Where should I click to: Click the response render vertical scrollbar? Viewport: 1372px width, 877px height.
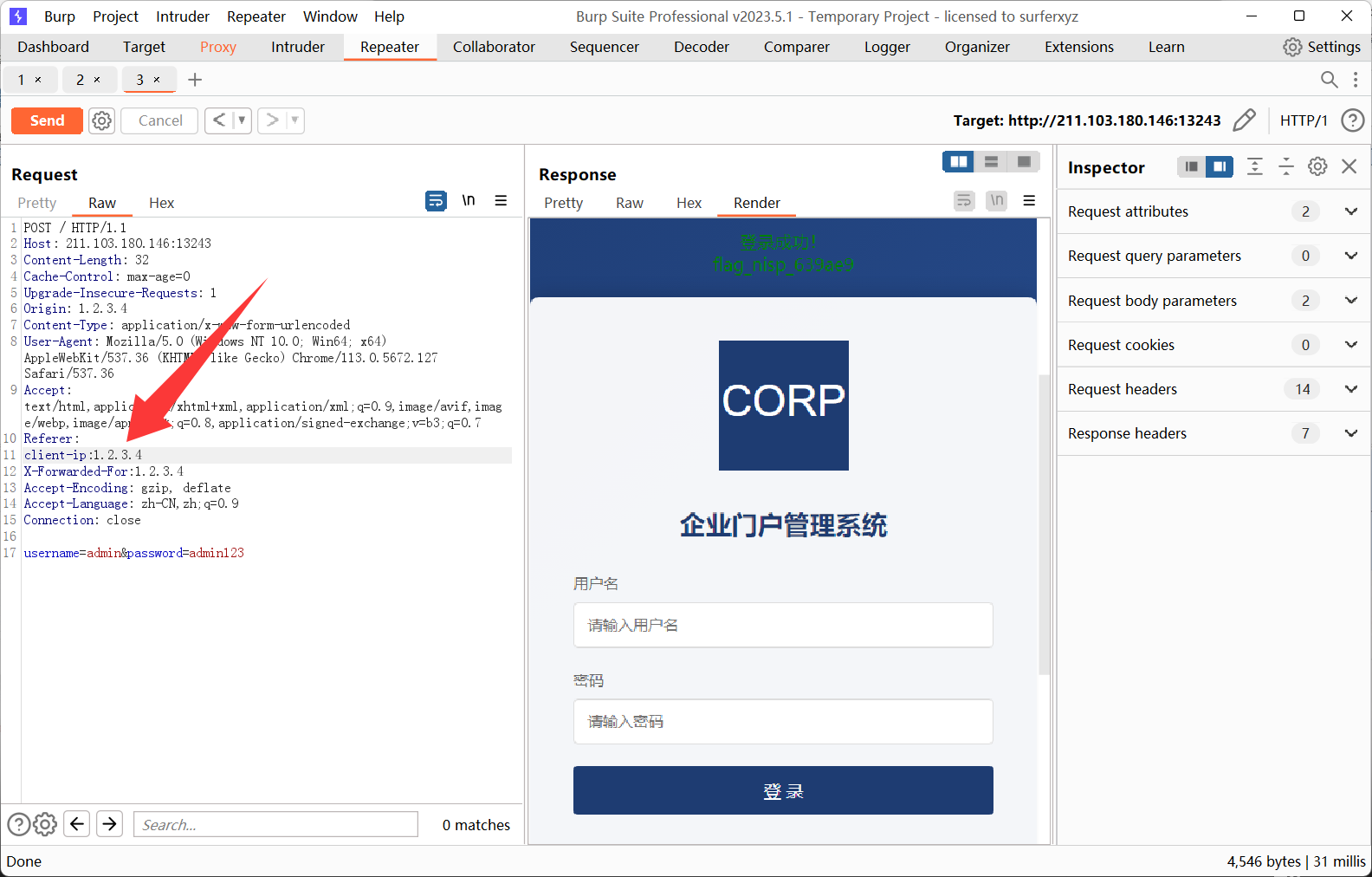click(1044, 524)
